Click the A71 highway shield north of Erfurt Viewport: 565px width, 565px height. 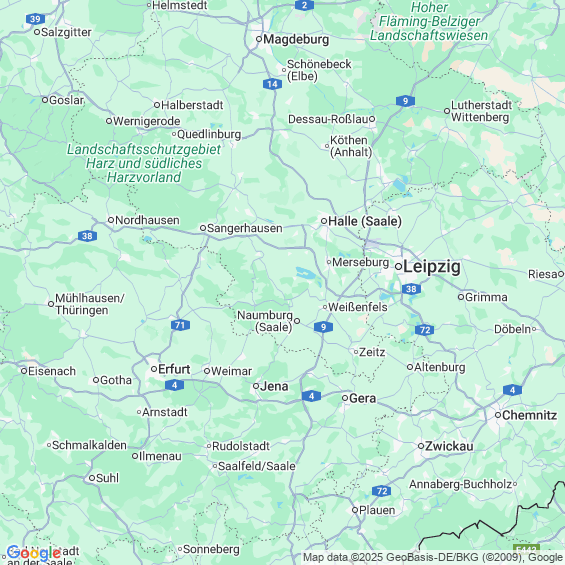tap(180, 325)
